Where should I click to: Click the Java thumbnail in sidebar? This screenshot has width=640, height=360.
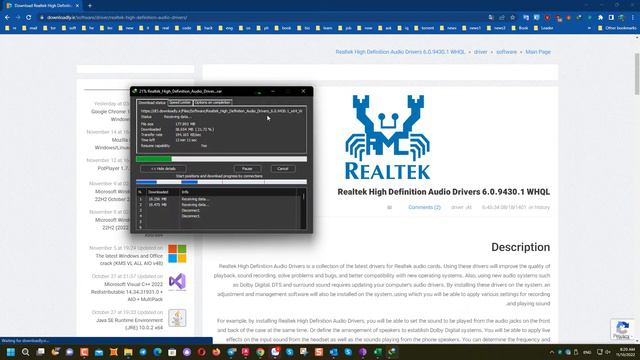point(177,318)
